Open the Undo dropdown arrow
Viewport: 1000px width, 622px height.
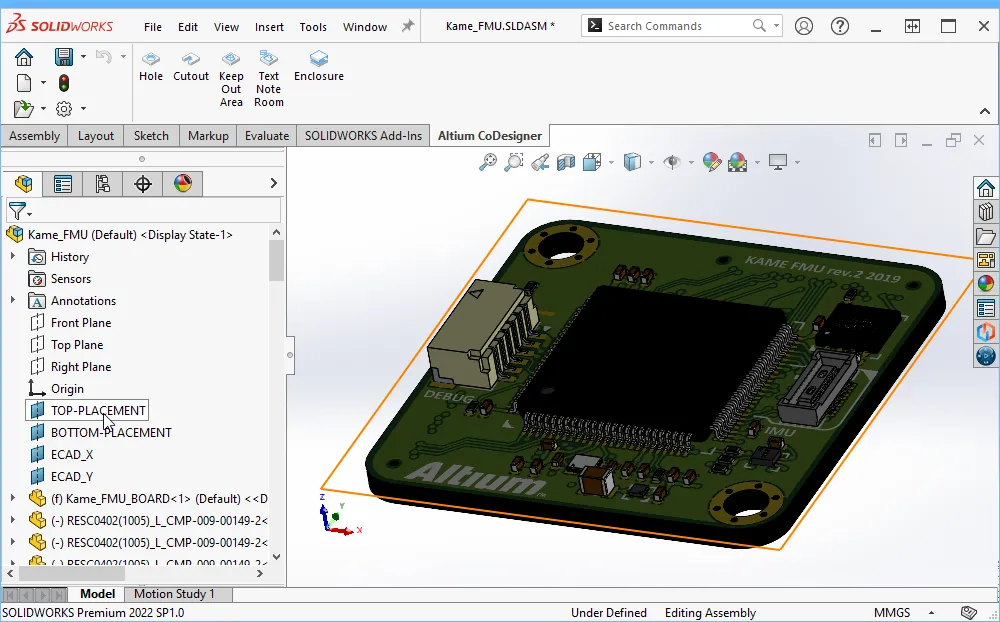point(123,57)
